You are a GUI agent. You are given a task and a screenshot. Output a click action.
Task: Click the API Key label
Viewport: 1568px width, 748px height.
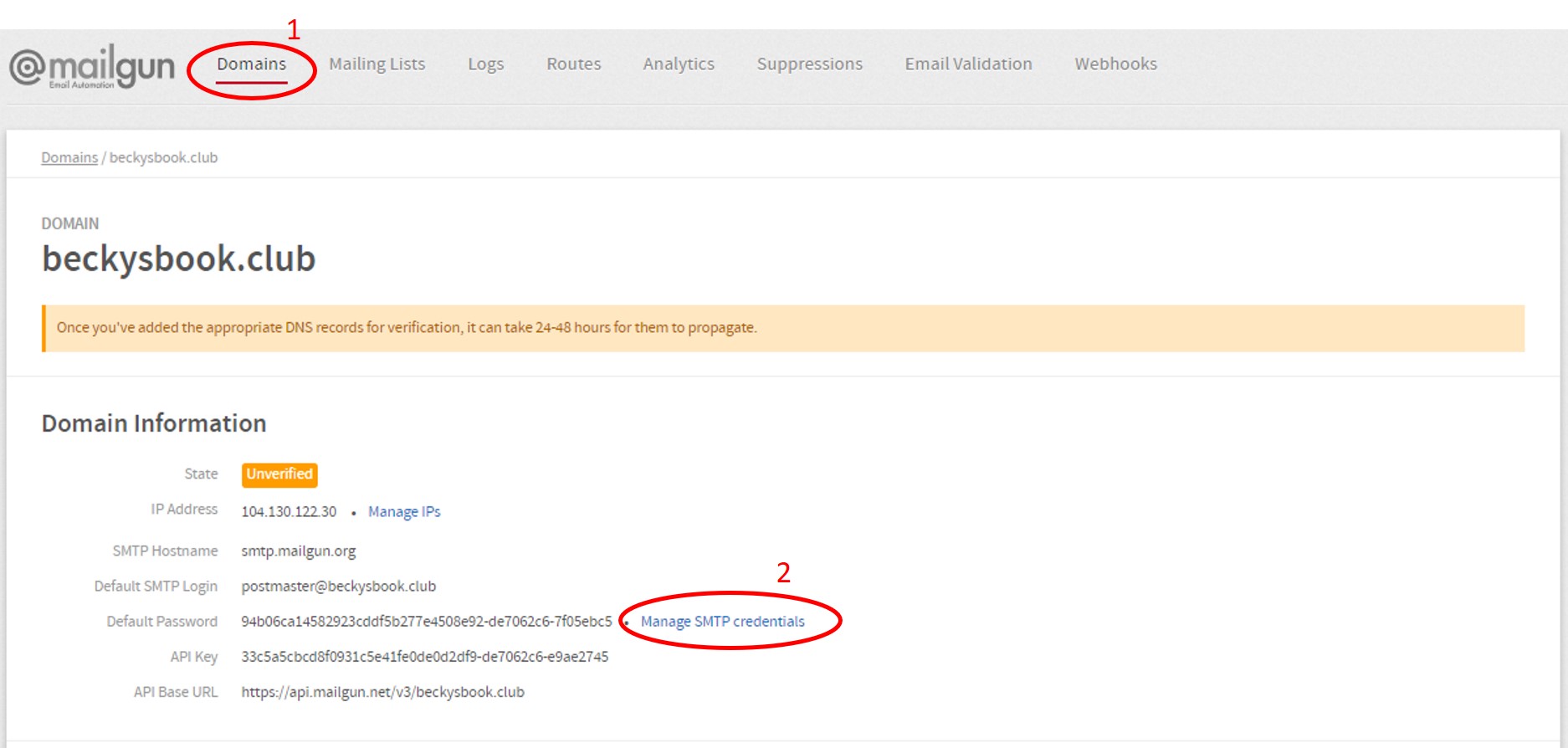click(x=194, y=656)
